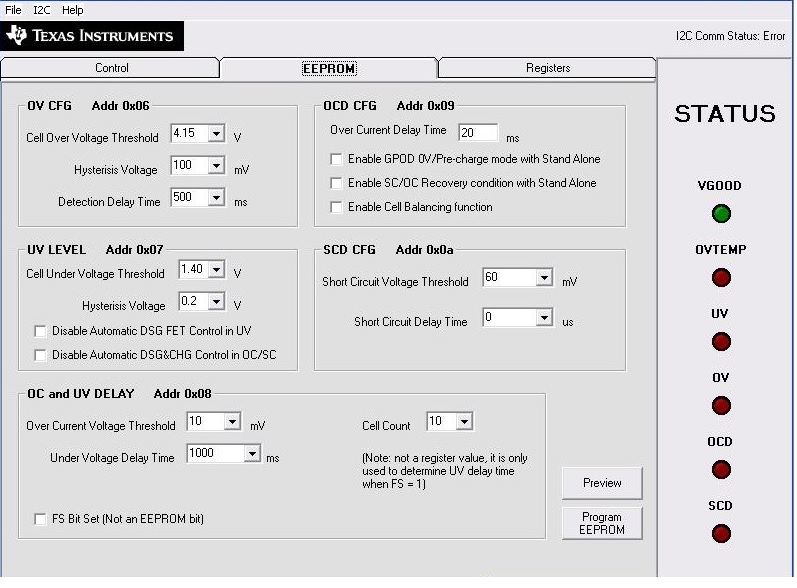Expand Short Circuit Voltage Threshold dropdown
The height and width of the screenshot is (588, 797).
[543, 277]
